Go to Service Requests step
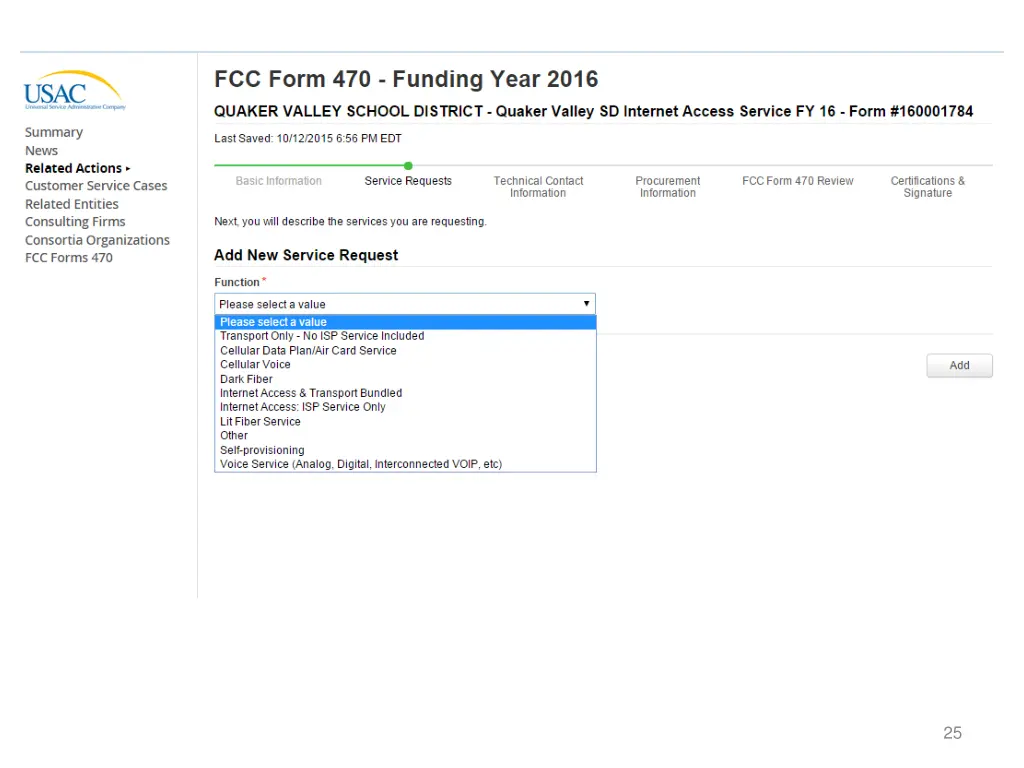 (408, 181)
